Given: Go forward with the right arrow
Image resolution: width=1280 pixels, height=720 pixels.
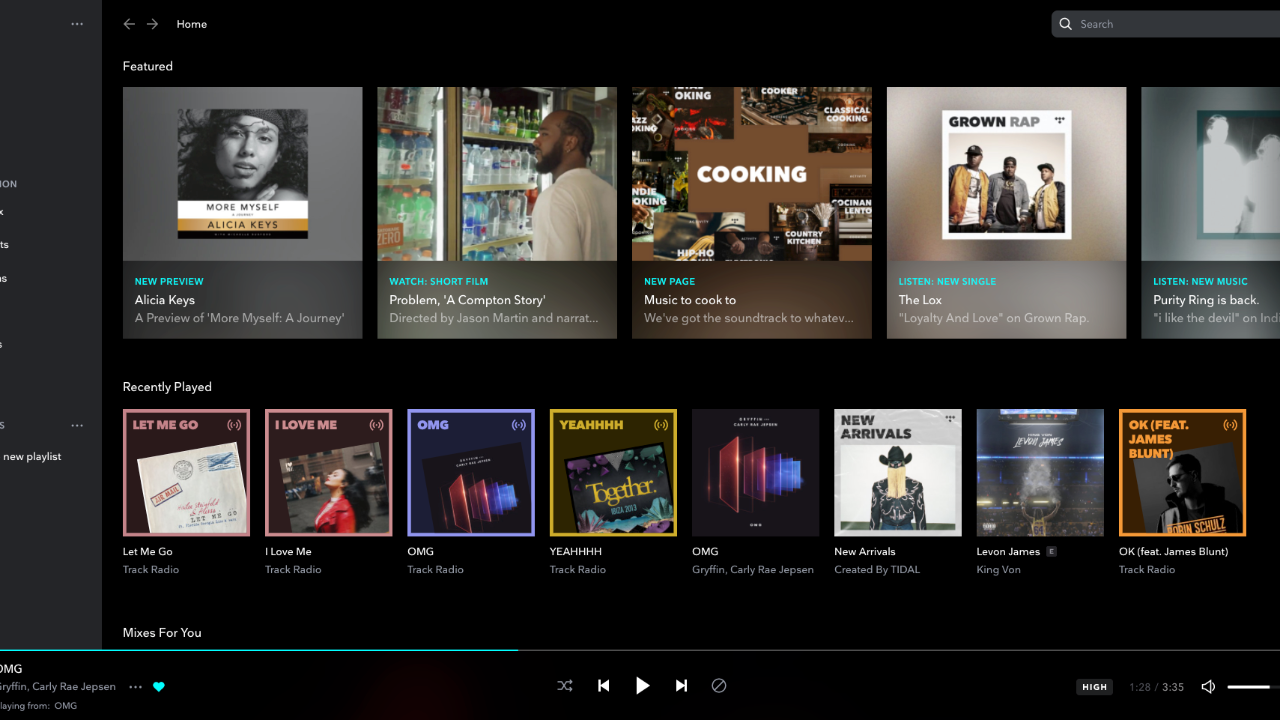Looking at the screenshot, I should [152, 24].
